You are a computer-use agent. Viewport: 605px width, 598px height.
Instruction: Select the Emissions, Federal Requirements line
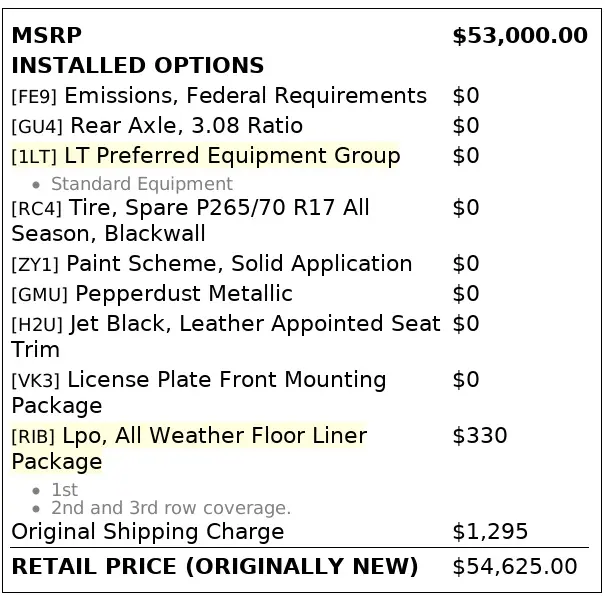(x=245, y=96)
